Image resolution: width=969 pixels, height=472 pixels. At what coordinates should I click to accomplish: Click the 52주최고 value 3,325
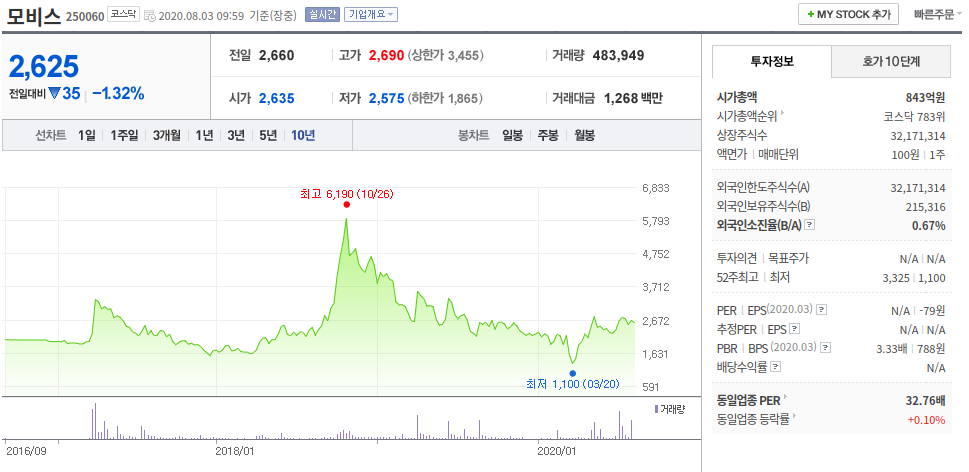click(x=896, y=278)
